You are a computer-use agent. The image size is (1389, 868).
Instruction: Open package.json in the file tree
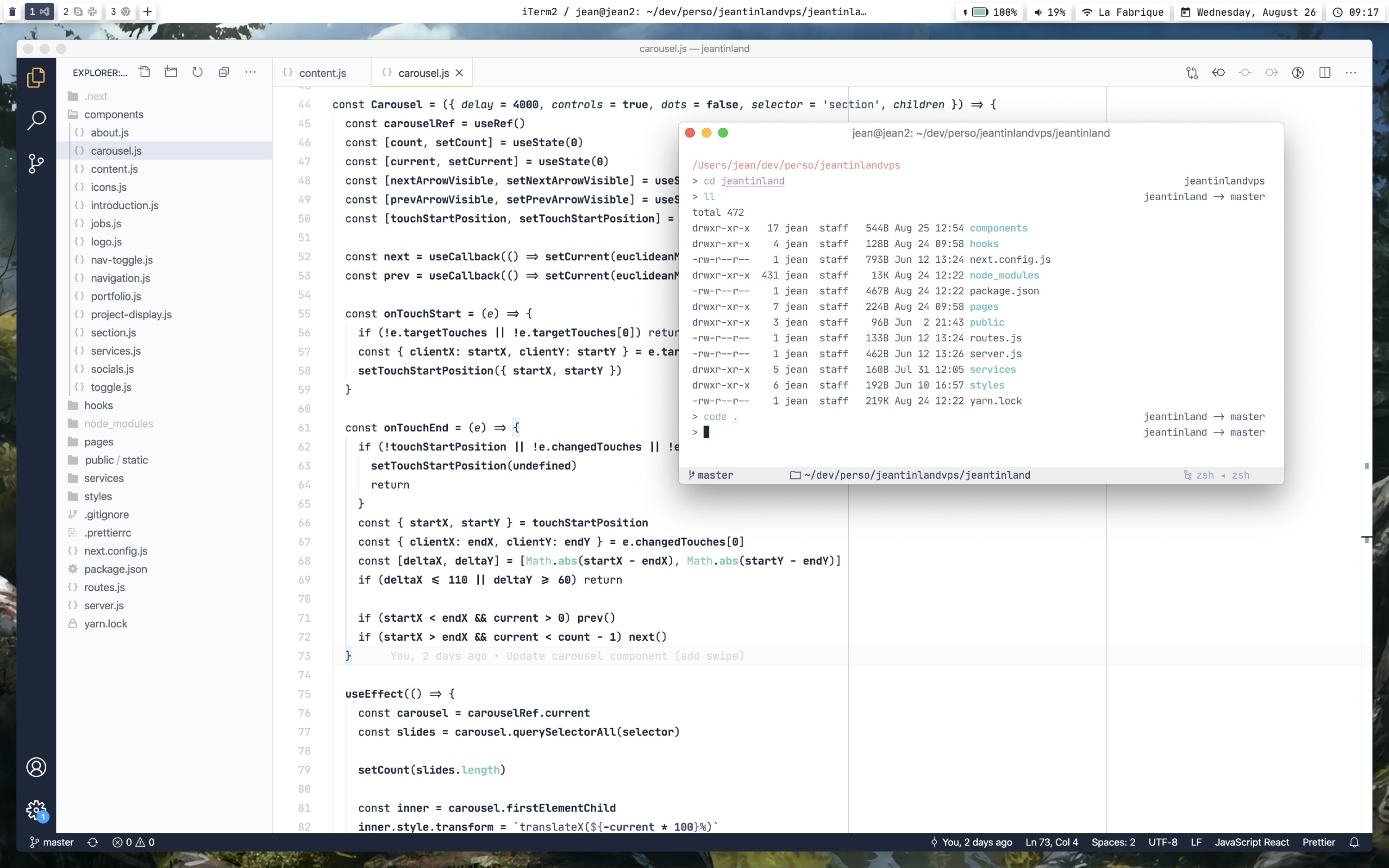[115, 569]
